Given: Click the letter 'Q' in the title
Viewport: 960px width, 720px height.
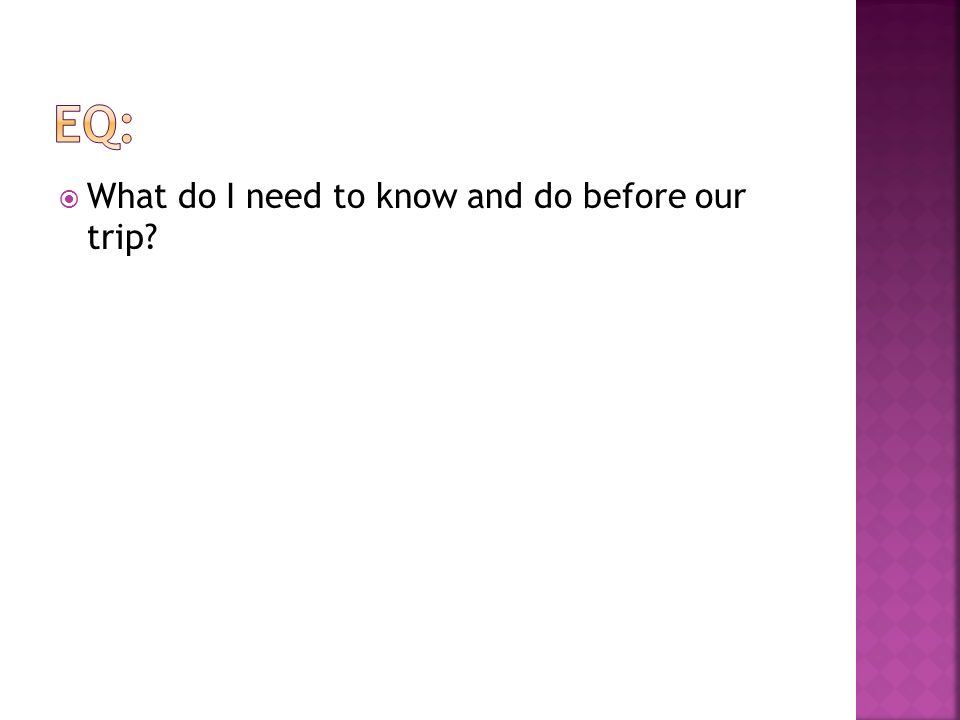Looking at the screenshot, I should tap(101, 127).
